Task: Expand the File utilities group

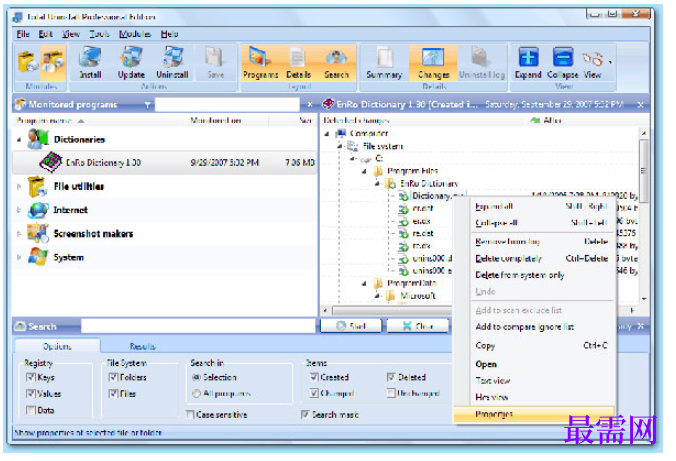Action: [x=19, y=187]
